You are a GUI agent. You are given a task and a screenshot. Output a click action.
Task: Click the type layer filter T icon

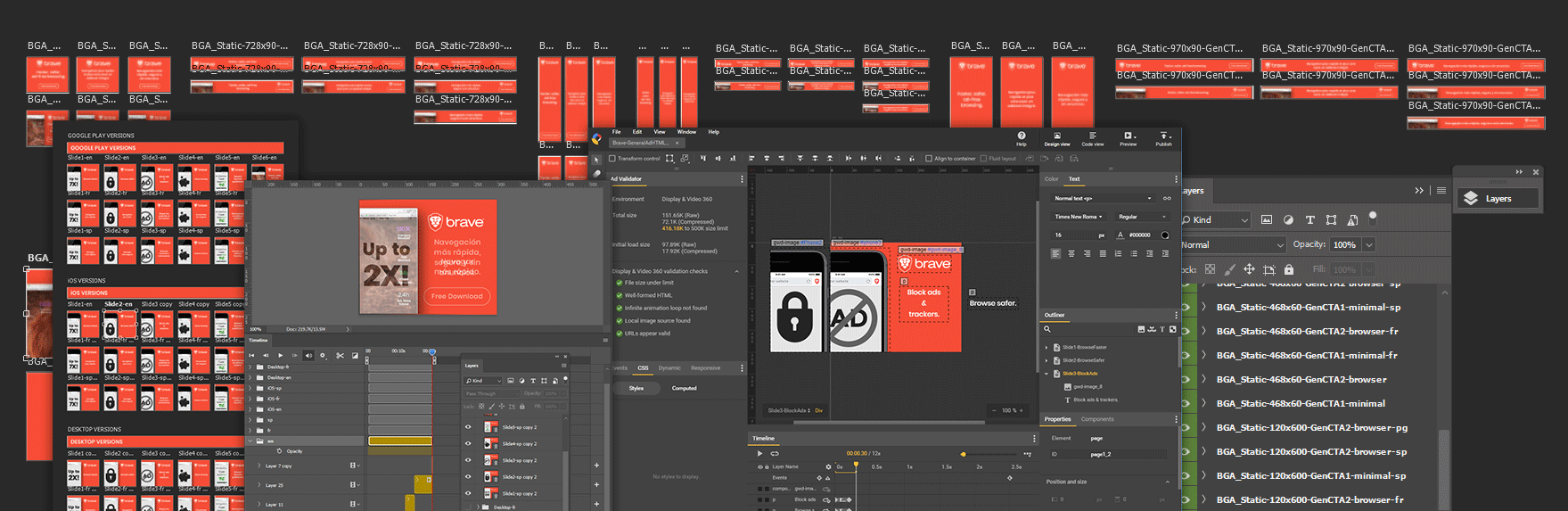[x=1309, y=219]
